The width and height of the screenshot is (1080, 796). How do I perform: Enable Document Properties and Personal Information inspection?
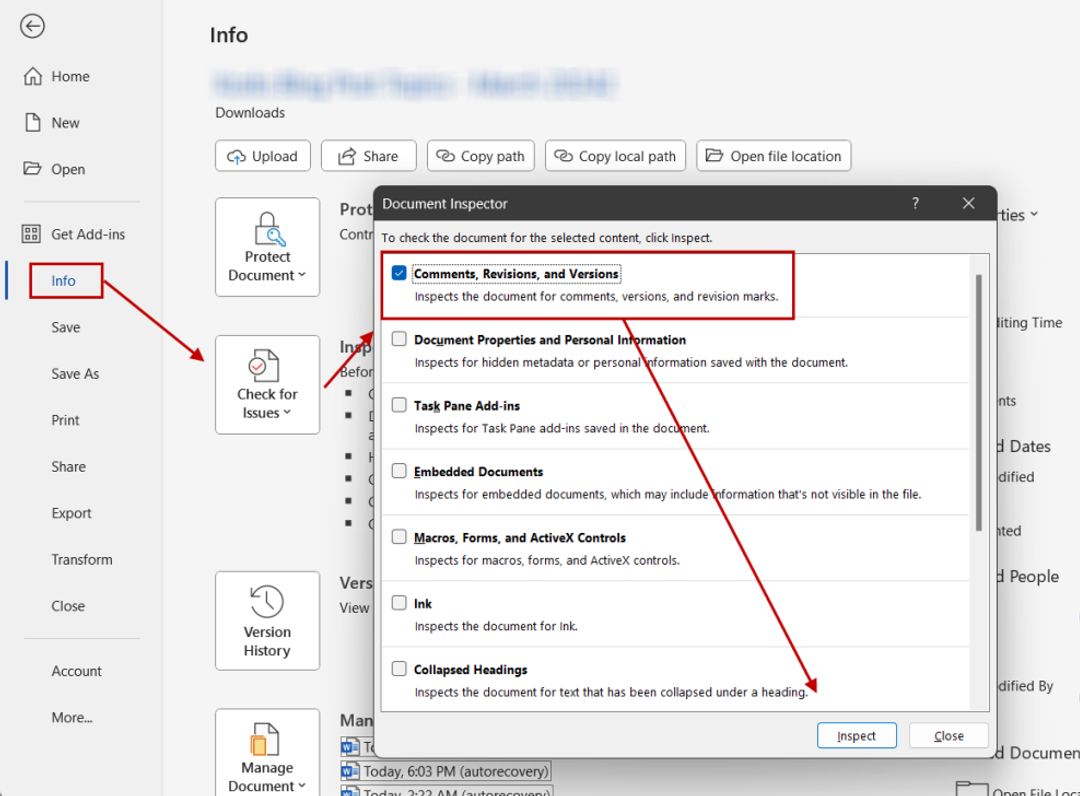[x=399, y=338]
